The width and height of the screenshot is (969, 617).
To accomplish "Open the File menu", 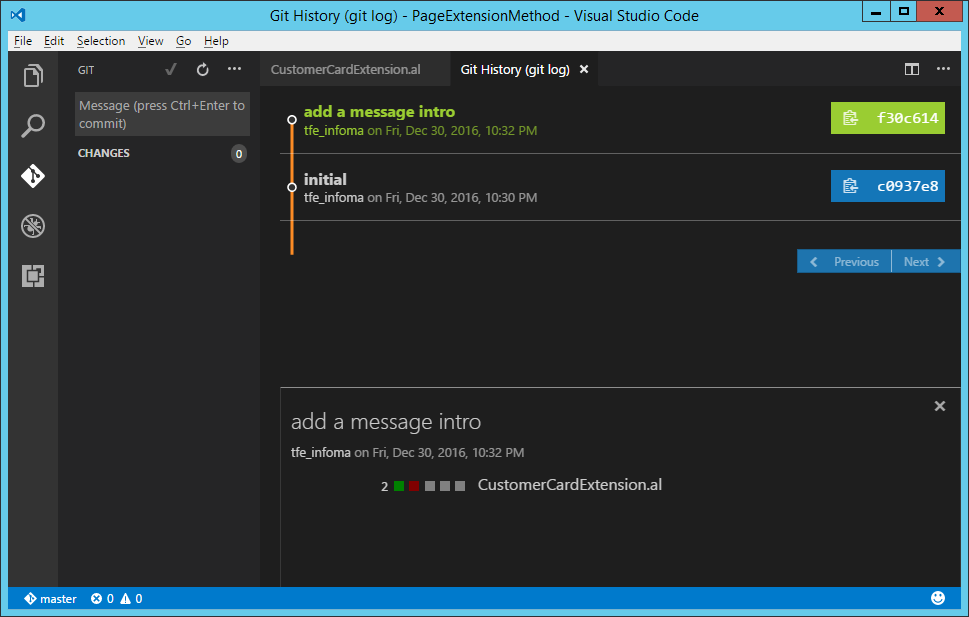I will click(23, 41).
